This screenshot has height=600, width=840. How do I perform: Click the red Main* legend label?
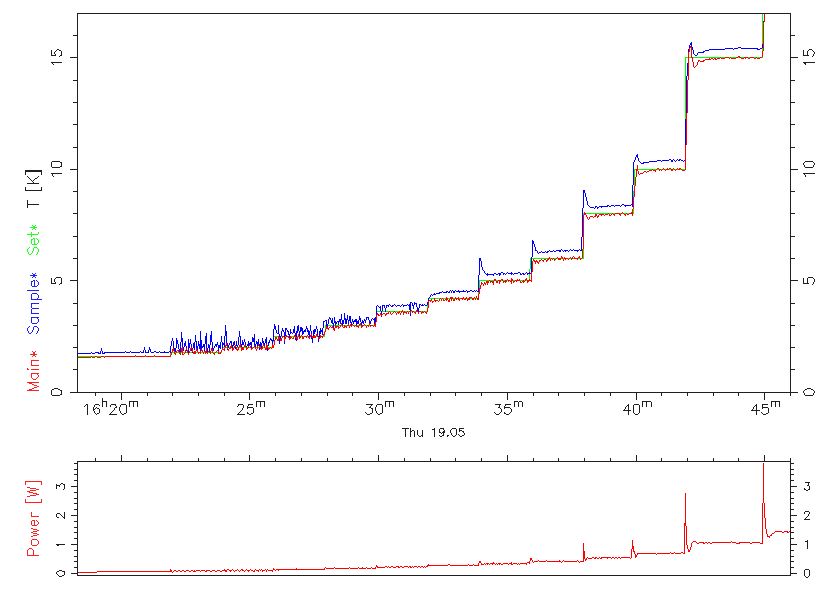click(35, 371)
